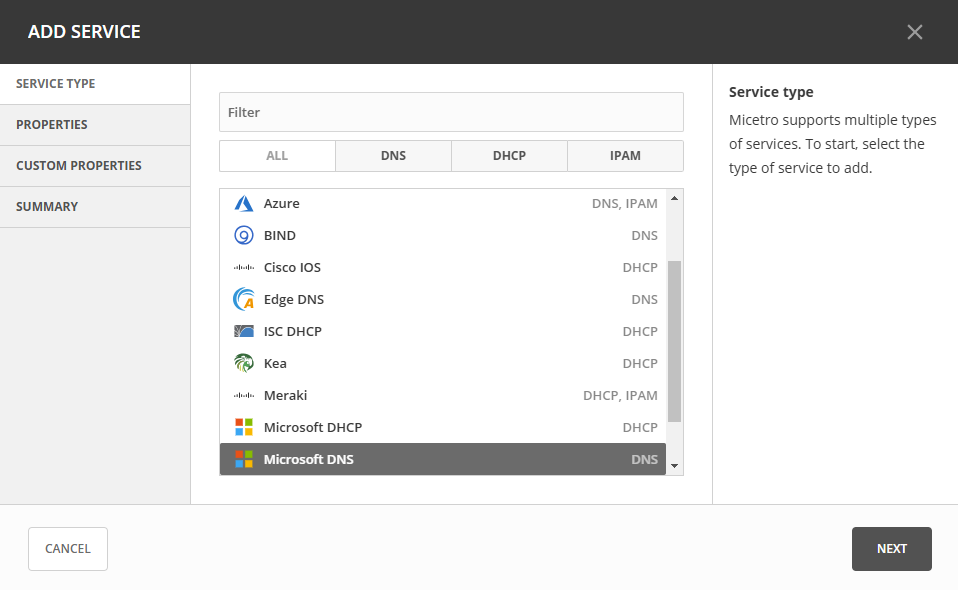The width and height of the screenshot is (958, 590).
Task: Select the BIND logo icon
Action: pos(244,236)
